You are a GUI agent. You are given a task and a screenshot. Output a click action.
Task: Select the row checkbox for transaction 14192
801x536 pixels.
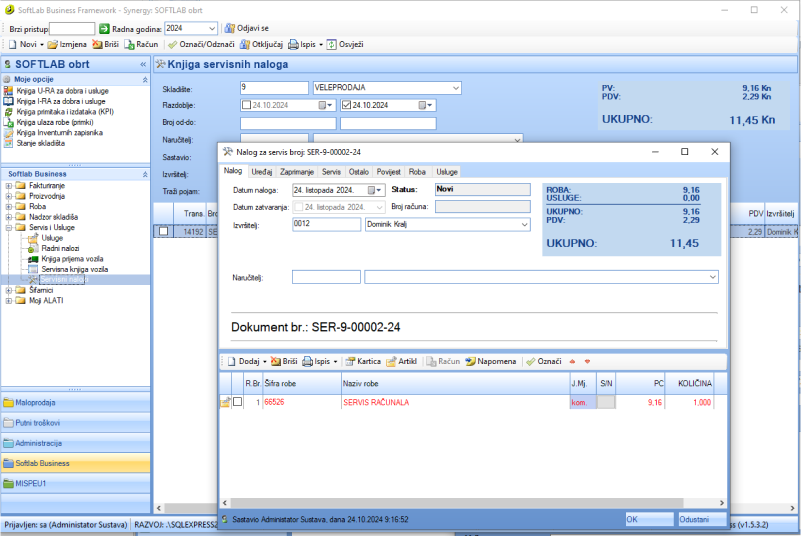[163, 231]
